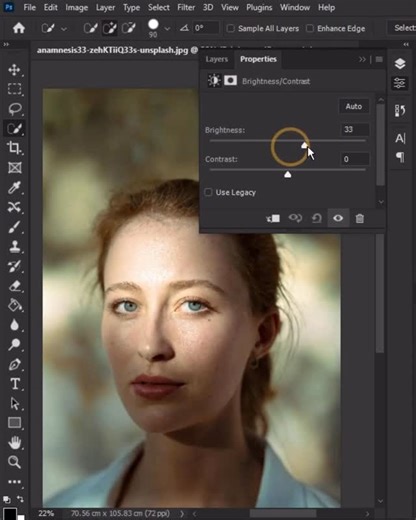Select the Paint Bucket tool
This screenshot has height=520, width=416.
pos(14,305)
